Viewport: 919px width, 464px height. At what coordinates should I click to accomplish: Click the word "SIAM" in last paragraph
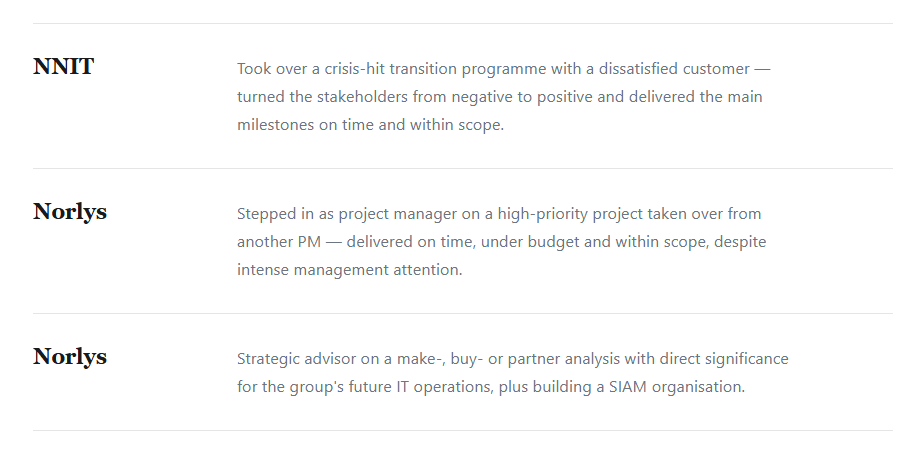click(x=628, y=387)
